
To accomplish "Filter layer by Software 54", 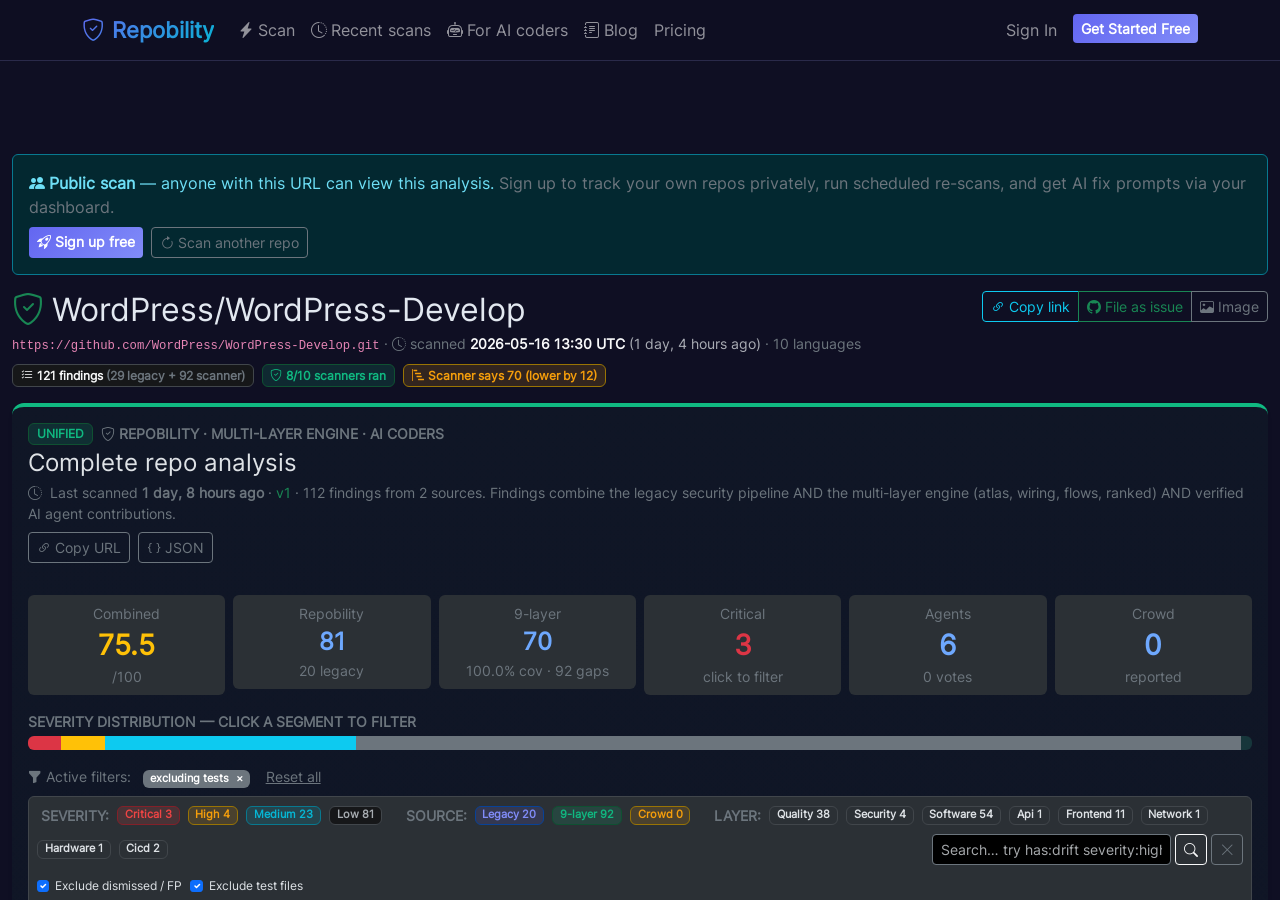I will pyautogui.click(x=961, y=815).
